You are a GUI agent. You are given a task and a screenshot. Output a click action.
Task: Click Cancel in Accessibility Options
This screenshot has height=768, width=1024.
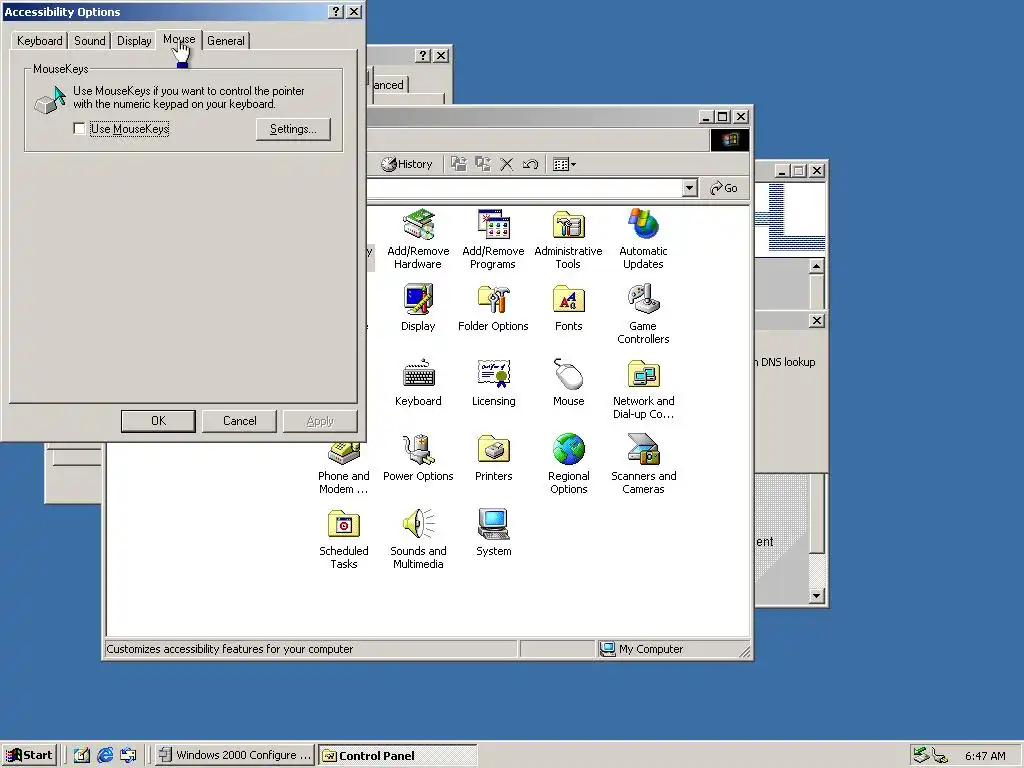240,421
